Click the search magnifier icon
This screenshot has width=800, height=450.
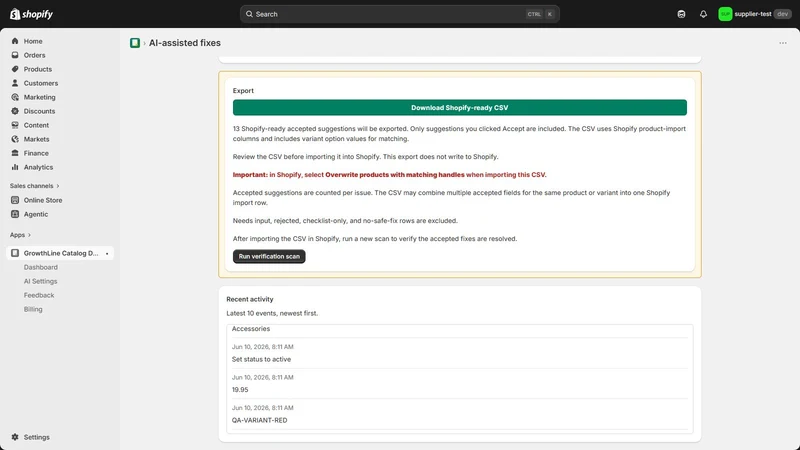tap(249, 14)
